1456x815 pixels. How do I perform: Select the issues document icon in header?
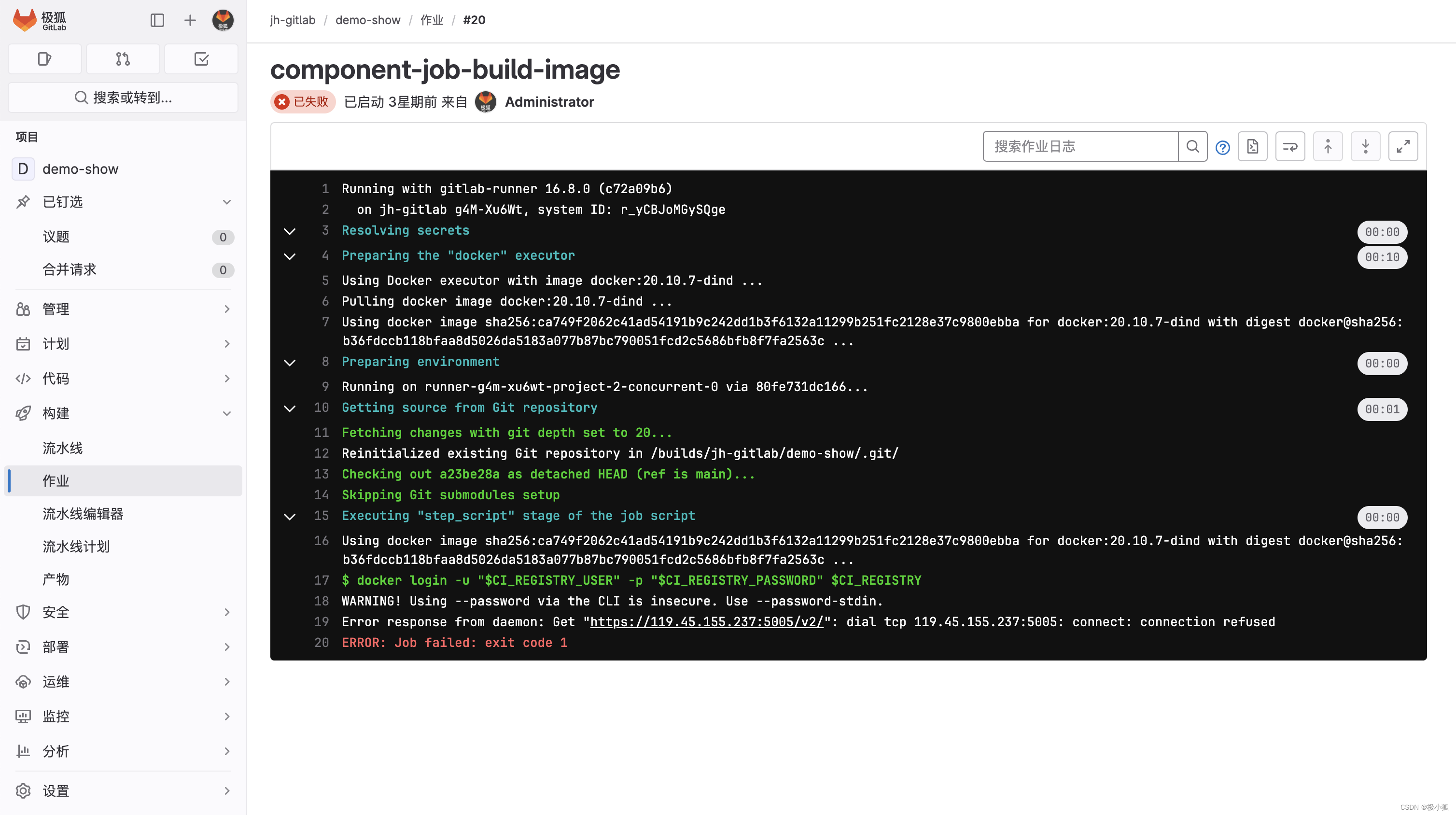click(x=44, y=58)
